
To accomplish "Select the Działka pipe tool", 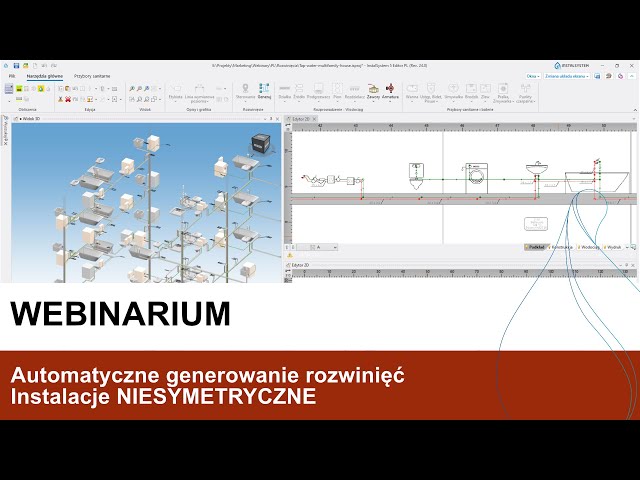I will (284, 91).
